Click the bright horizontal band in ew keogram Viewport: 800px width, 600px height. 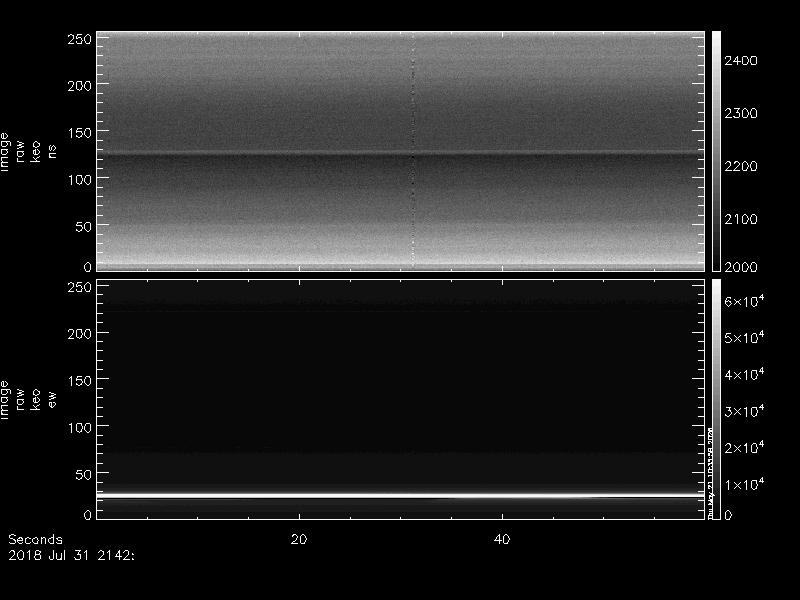[401, 495]
